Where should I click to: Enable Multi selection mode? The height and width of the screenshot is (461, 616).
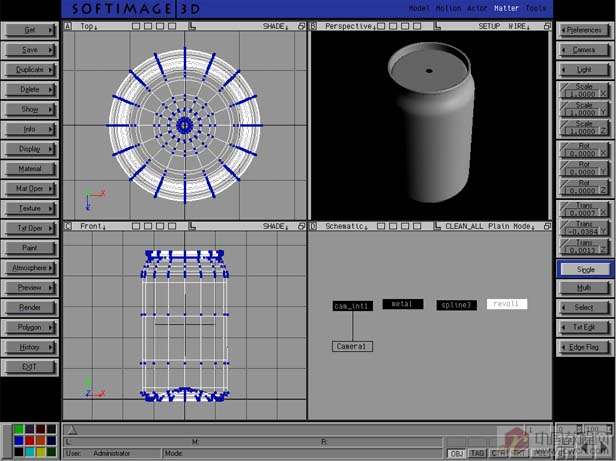pyautogui.click(x=584, y=288)
